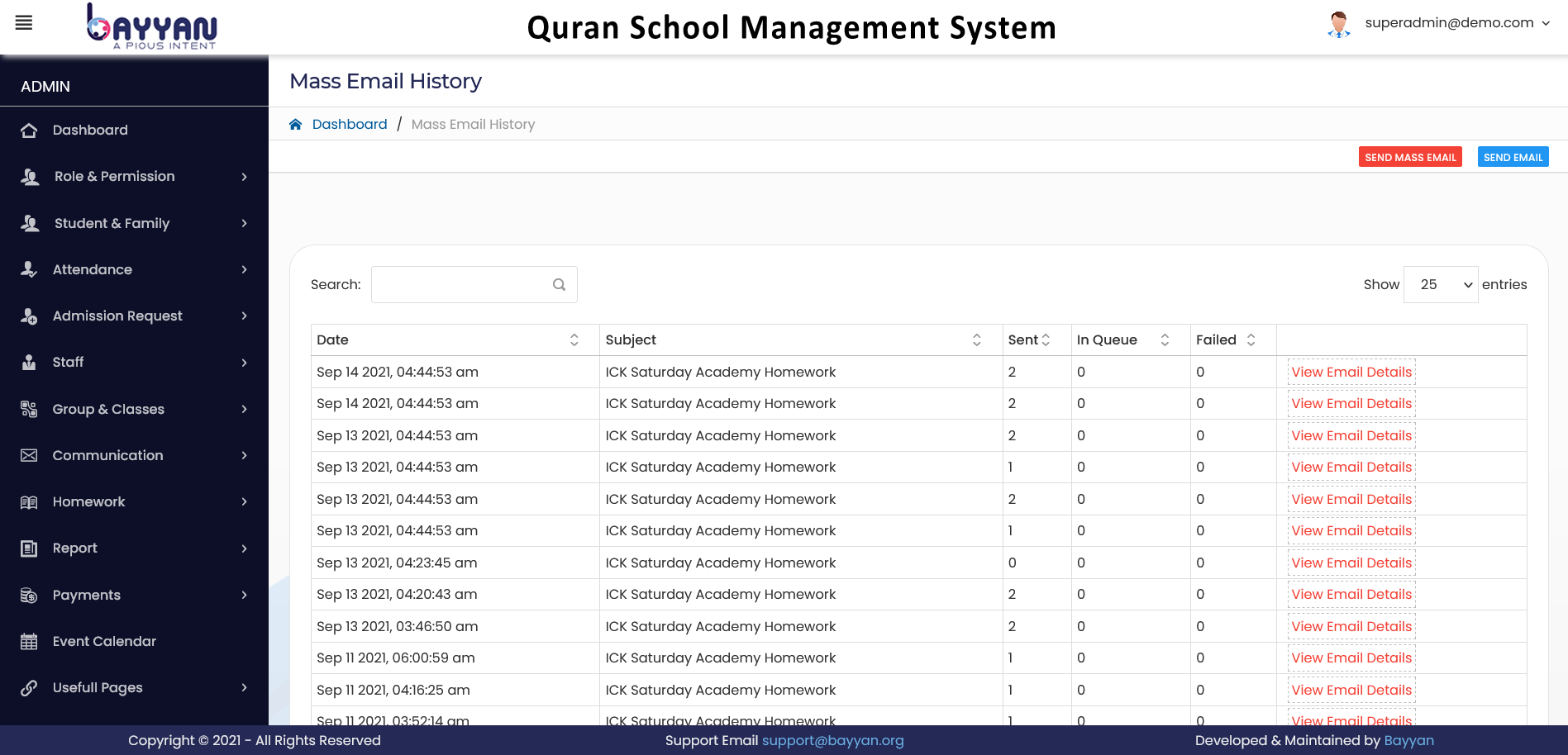Viewport: 1568px width, 755px height.
Task: Open the support@bayyan.org email link
Action: 832,740
